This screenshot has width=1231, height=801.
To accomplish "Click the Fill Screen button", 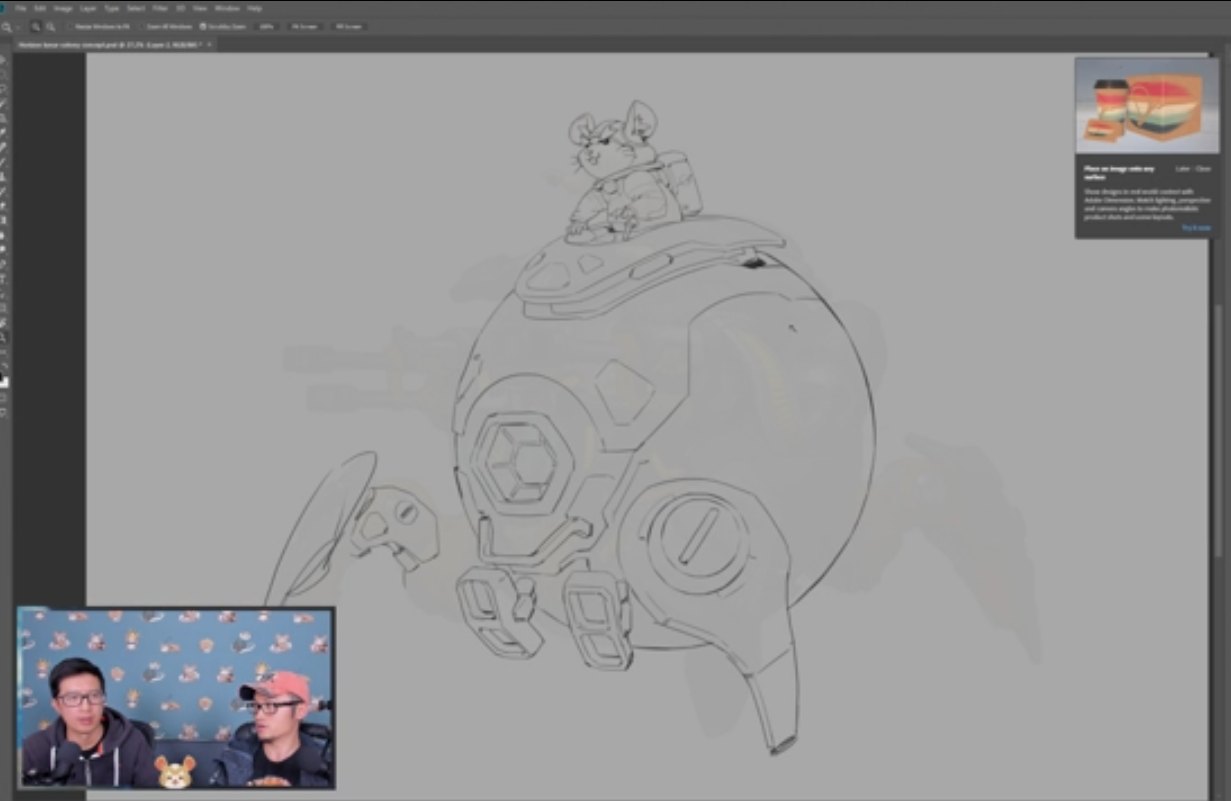I will tap(348, 26).
